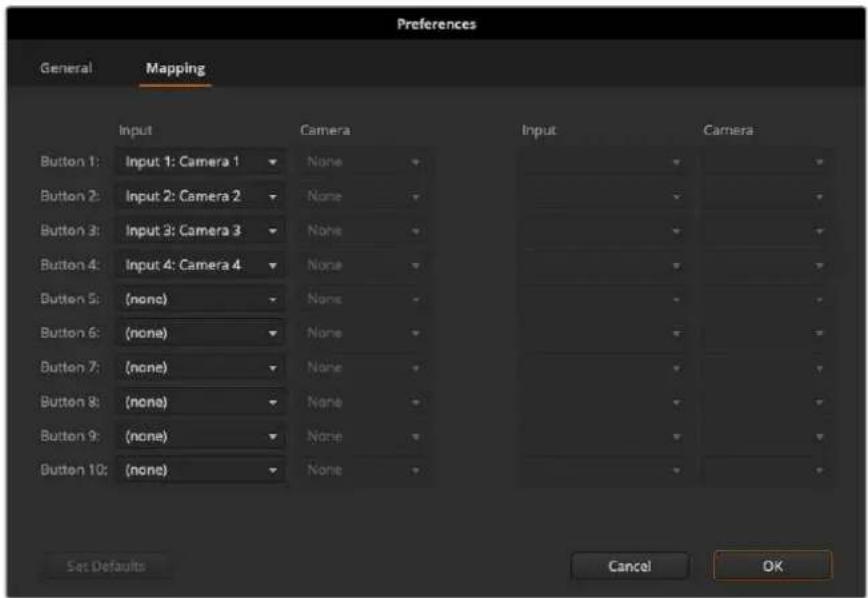Open Button 4 input dropdown
The height and width of the screenshot is (598, 868).
pyautogui.click(x=200, y=265)
